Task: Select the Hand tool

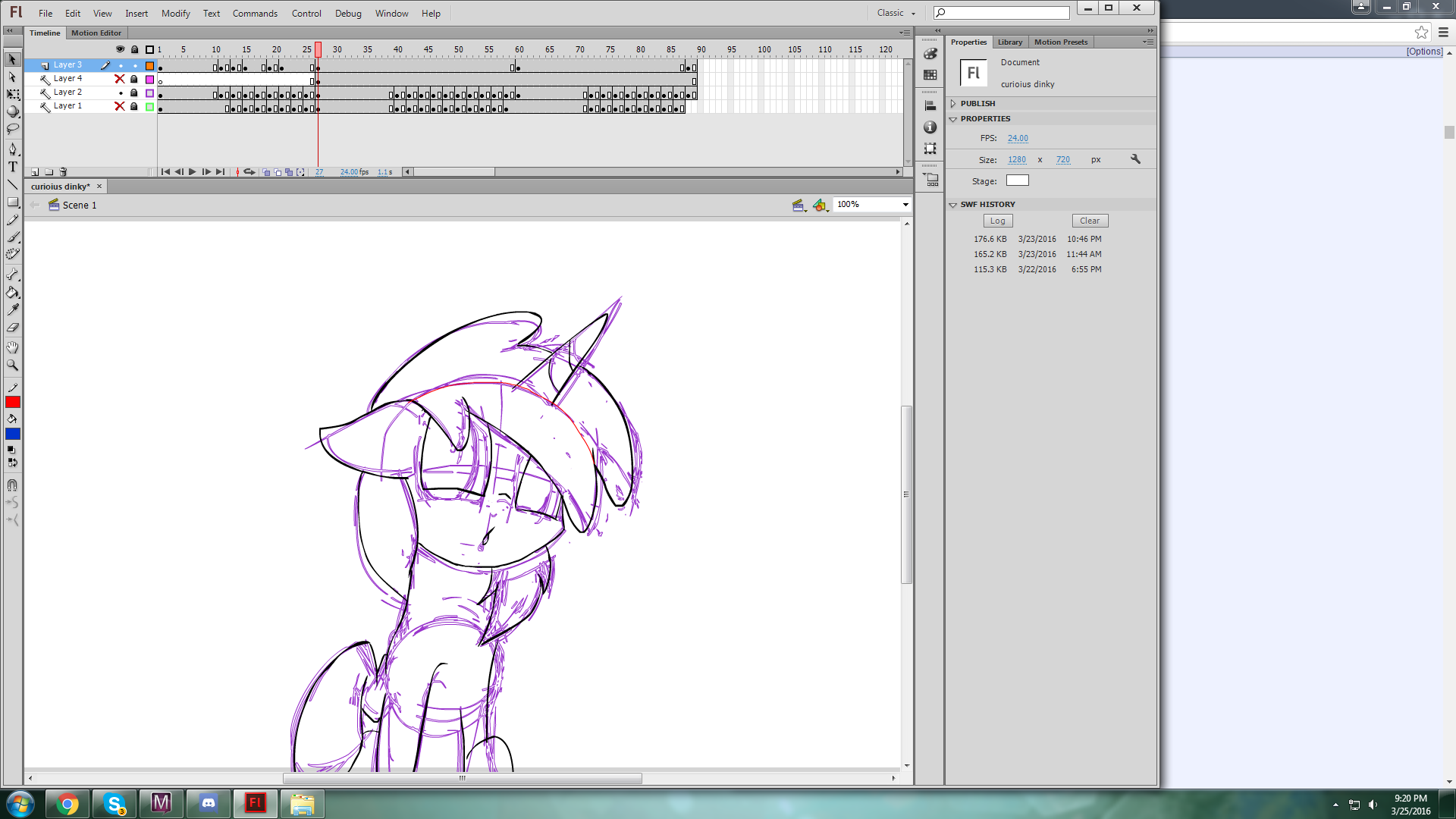Action: click(x=13, y=347)
